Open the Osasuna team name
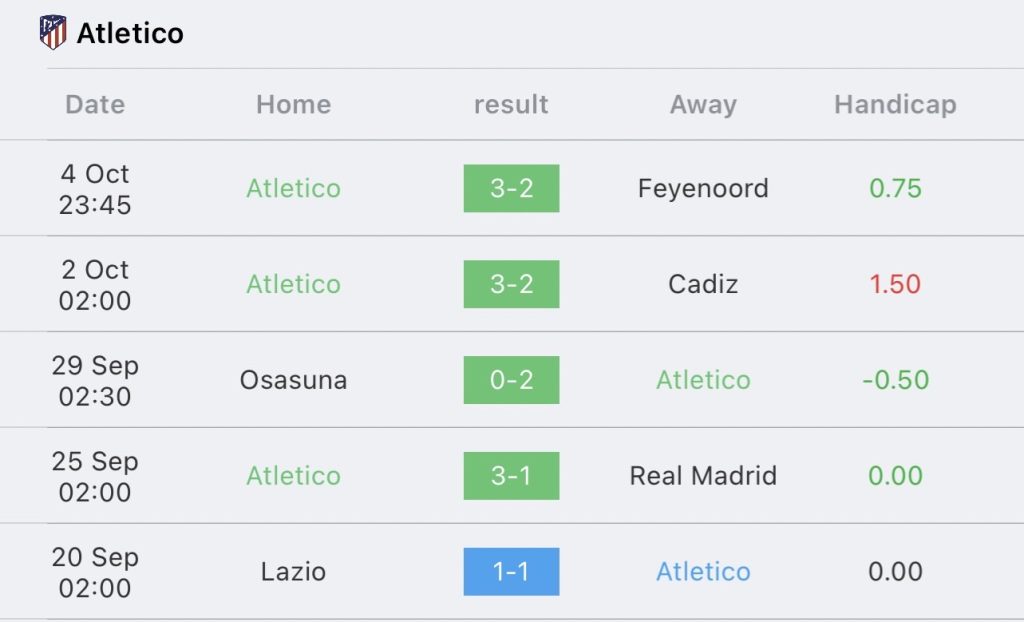This screenshot has width=1024, height=622. (293, 380)
